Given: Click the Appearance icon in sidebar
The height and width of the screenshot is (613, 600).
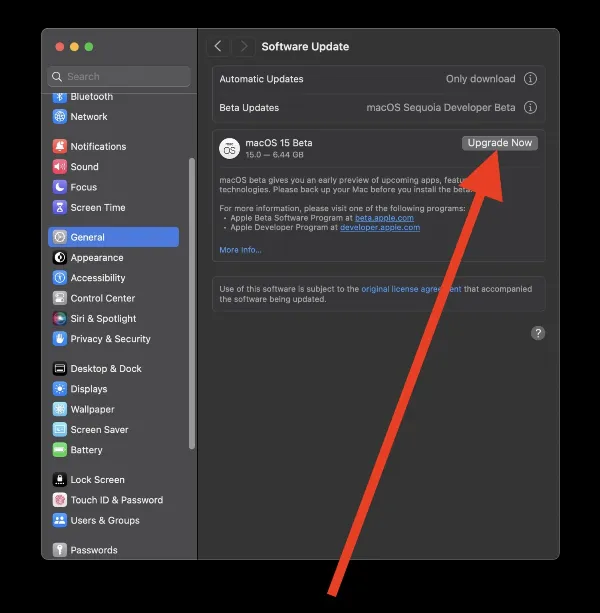Looking at the screenshot, I should click(x=60, y=257).
